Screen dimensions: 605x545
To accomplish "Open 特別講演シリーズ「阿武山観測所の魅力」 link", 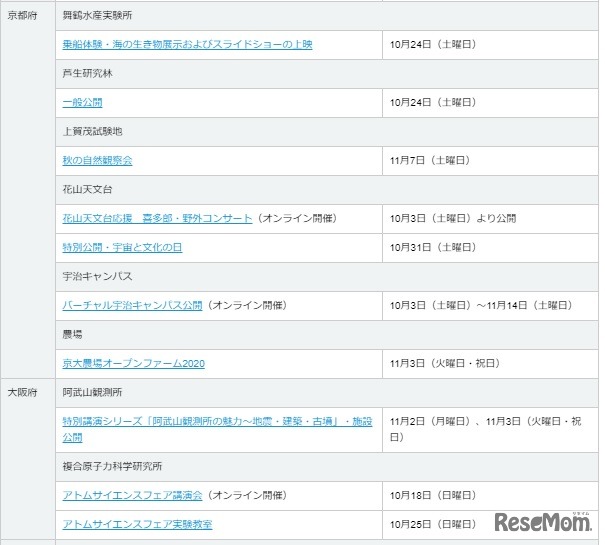I will click(x=217, y=429).
